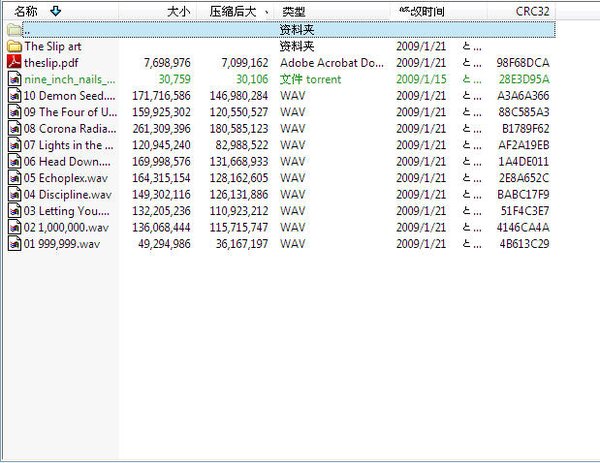The image size is (600, 463).
Task: Click the CRC32 value 88C585A3
Action: pos(524,112)
